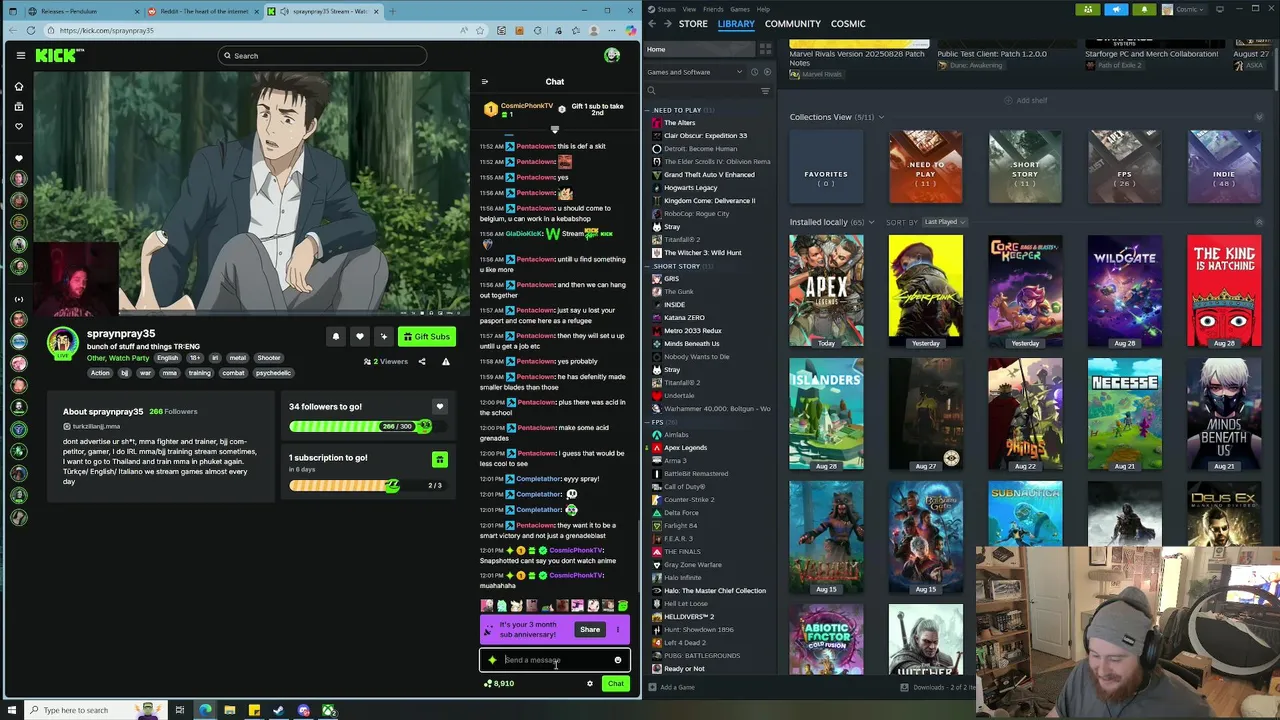Toggle Steam Big Picture mode icon
Screen dimensions: 1280x720
point(1220,9)
